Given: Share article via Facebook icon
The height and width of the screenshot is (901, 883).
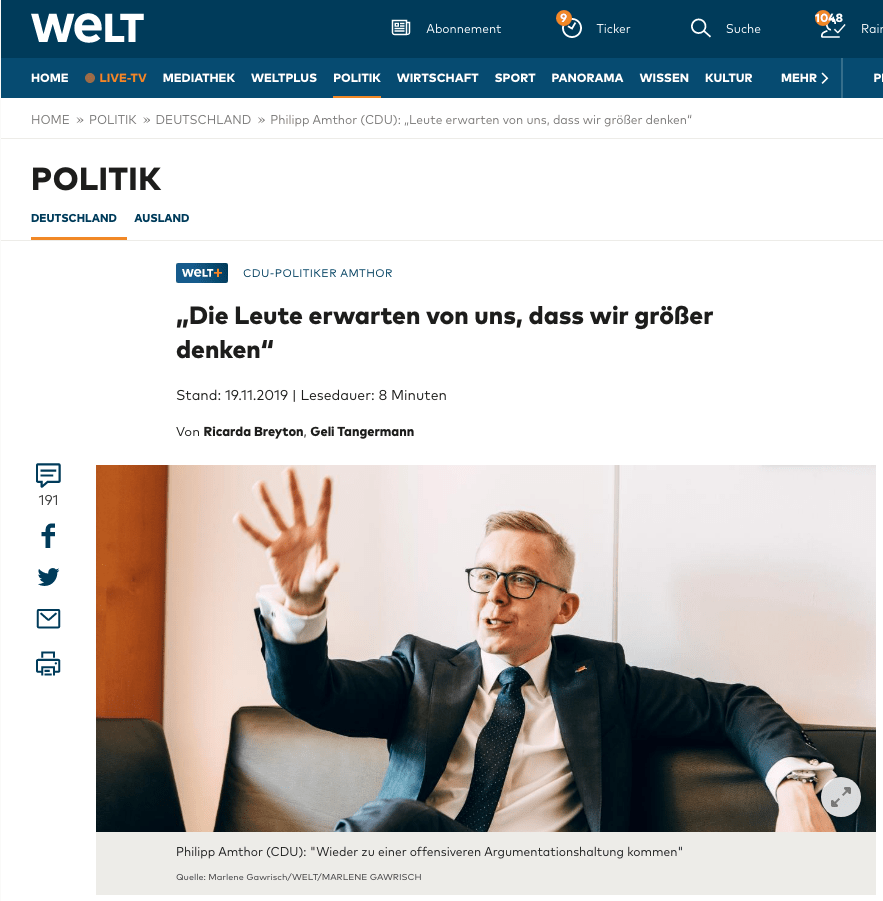Looking at the screenshot, I should 48,536.
